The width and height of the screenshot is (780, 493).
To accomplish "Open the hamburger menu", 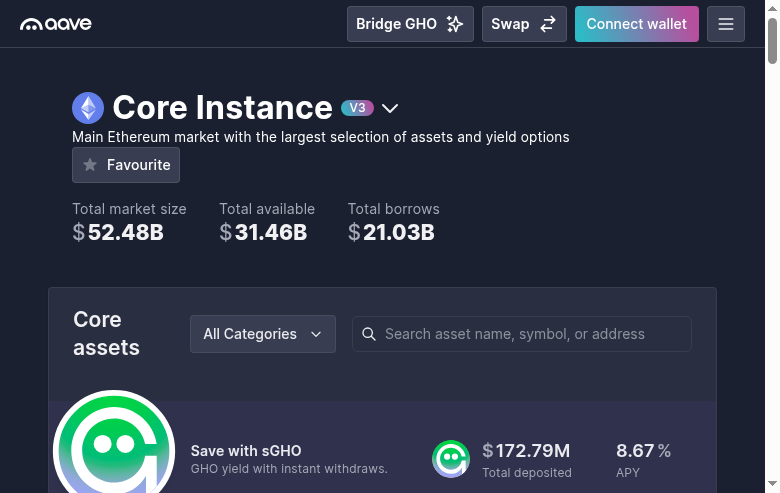I will (x=726, y=24).
